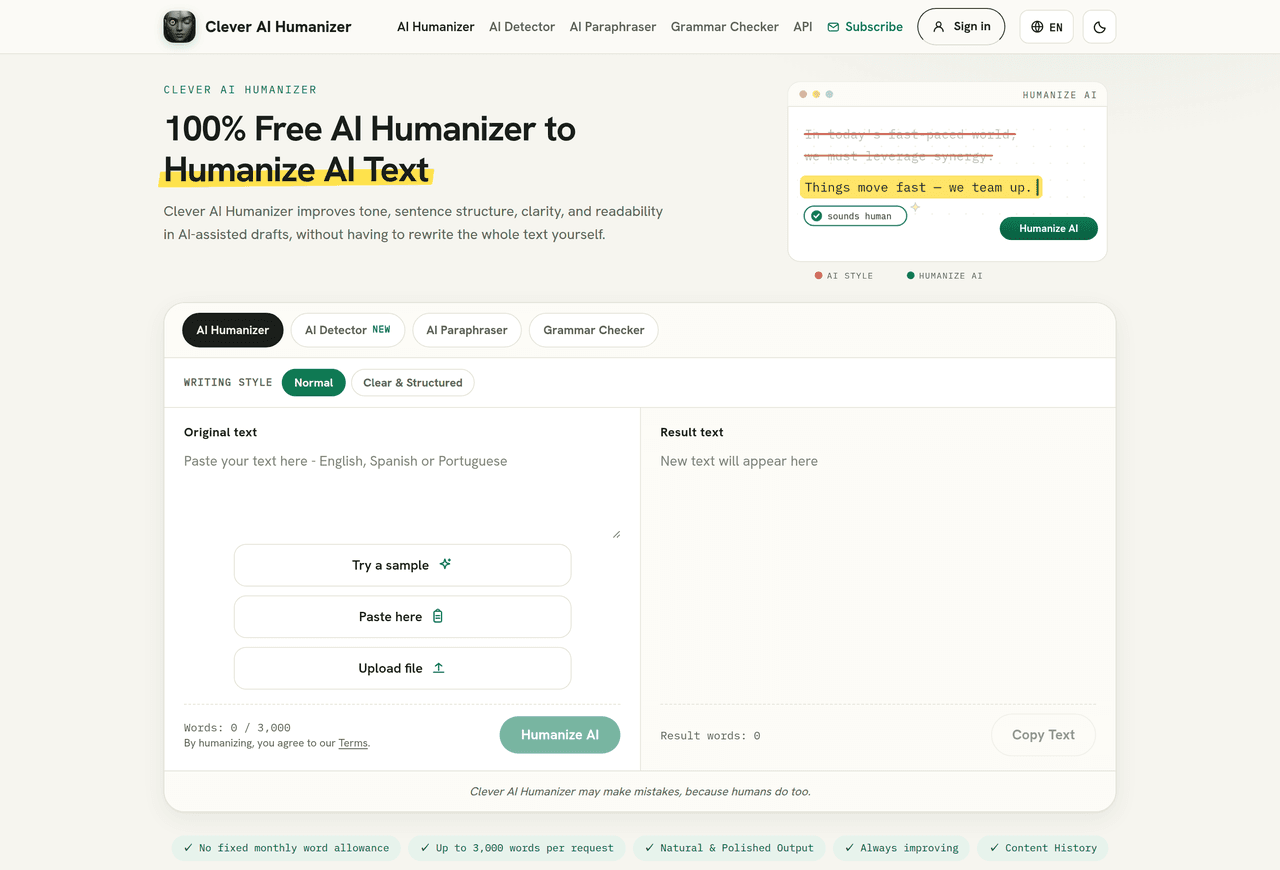Click the 'Things move fast — we team up.' highlighted line
This screenshot has height=870, width=1280.
(921, 187)
